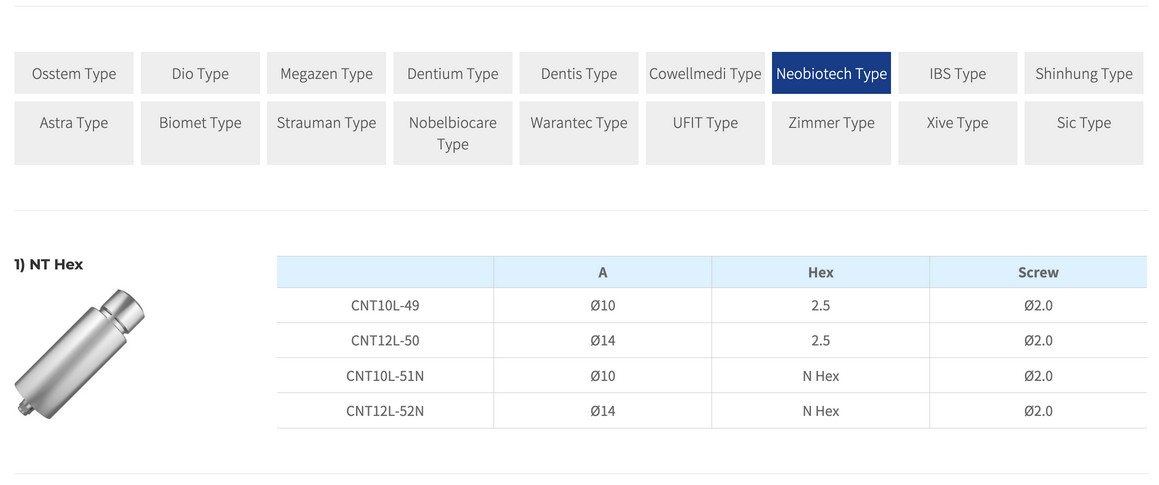Click the CNT10L-49 table row label
This screenshot has height=485, width=1159.
[x=385, y=305]
